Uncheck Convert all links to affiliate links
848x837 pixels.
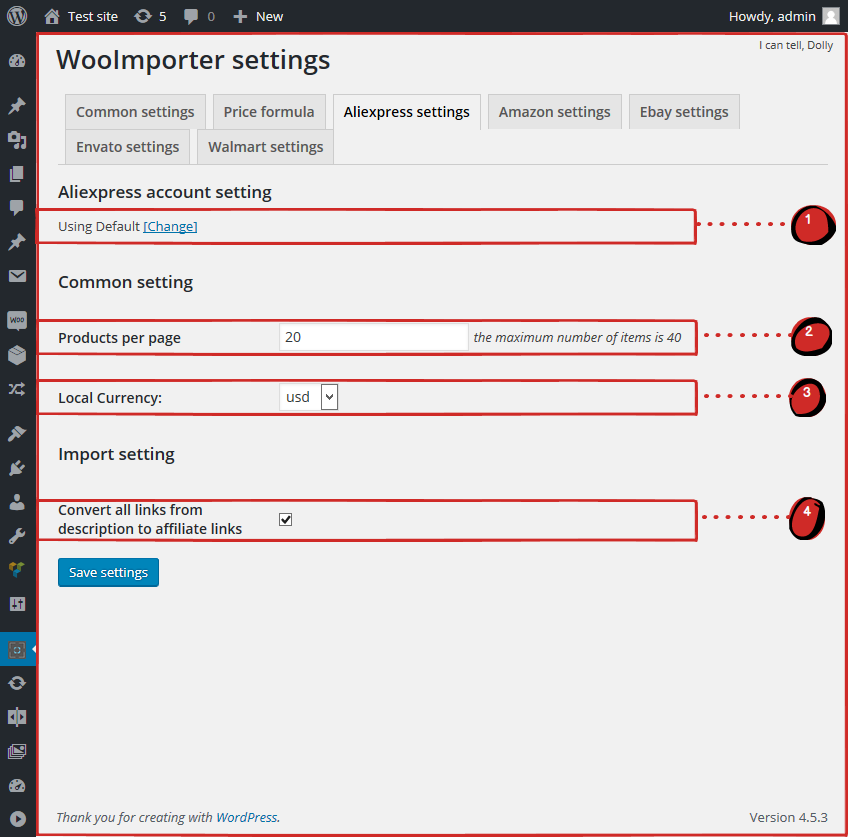pyautogui.click(x=286, y=520)
